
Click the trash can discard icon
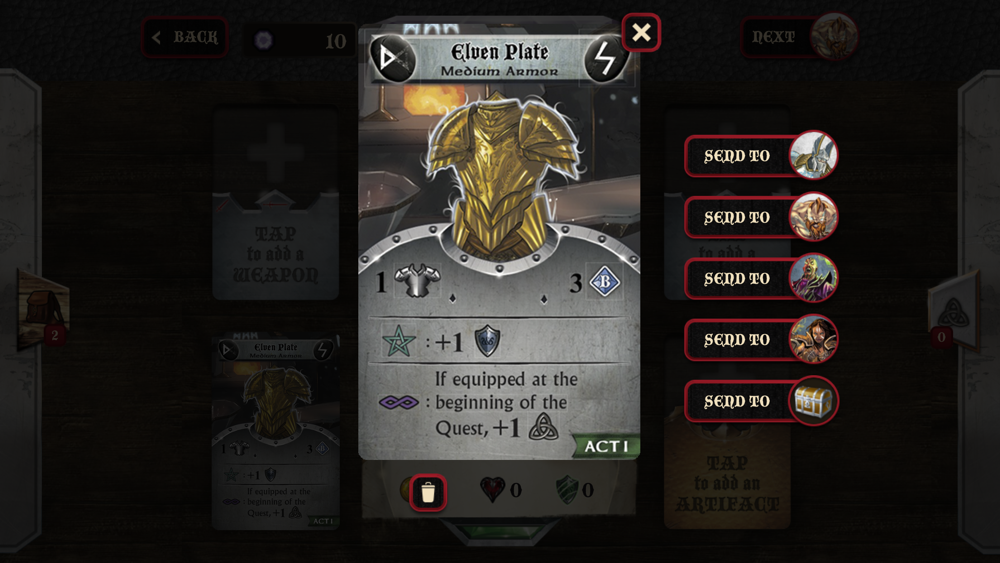(428, 492)
